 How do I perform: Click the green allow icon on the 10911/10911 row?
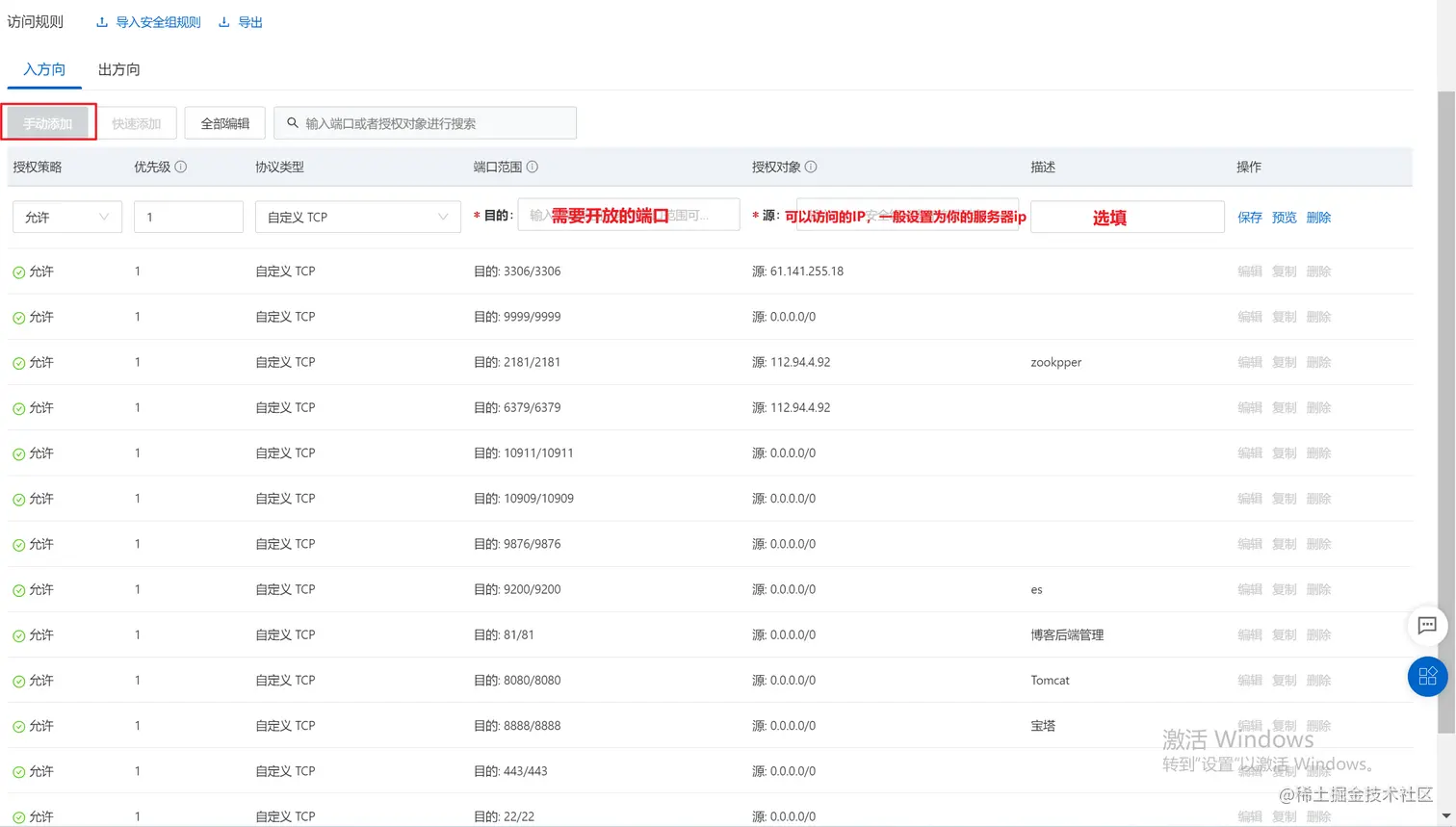19,454
